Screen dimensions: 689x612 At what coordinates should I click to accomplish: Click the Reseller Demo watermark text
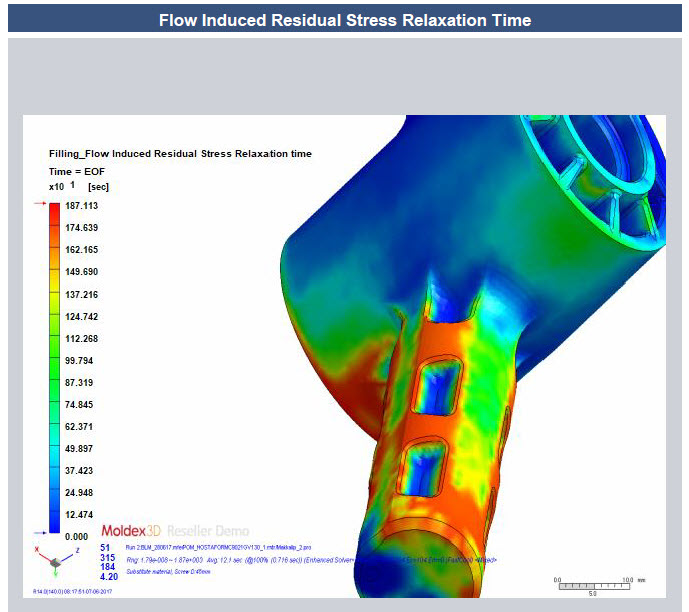click(208, 530)
